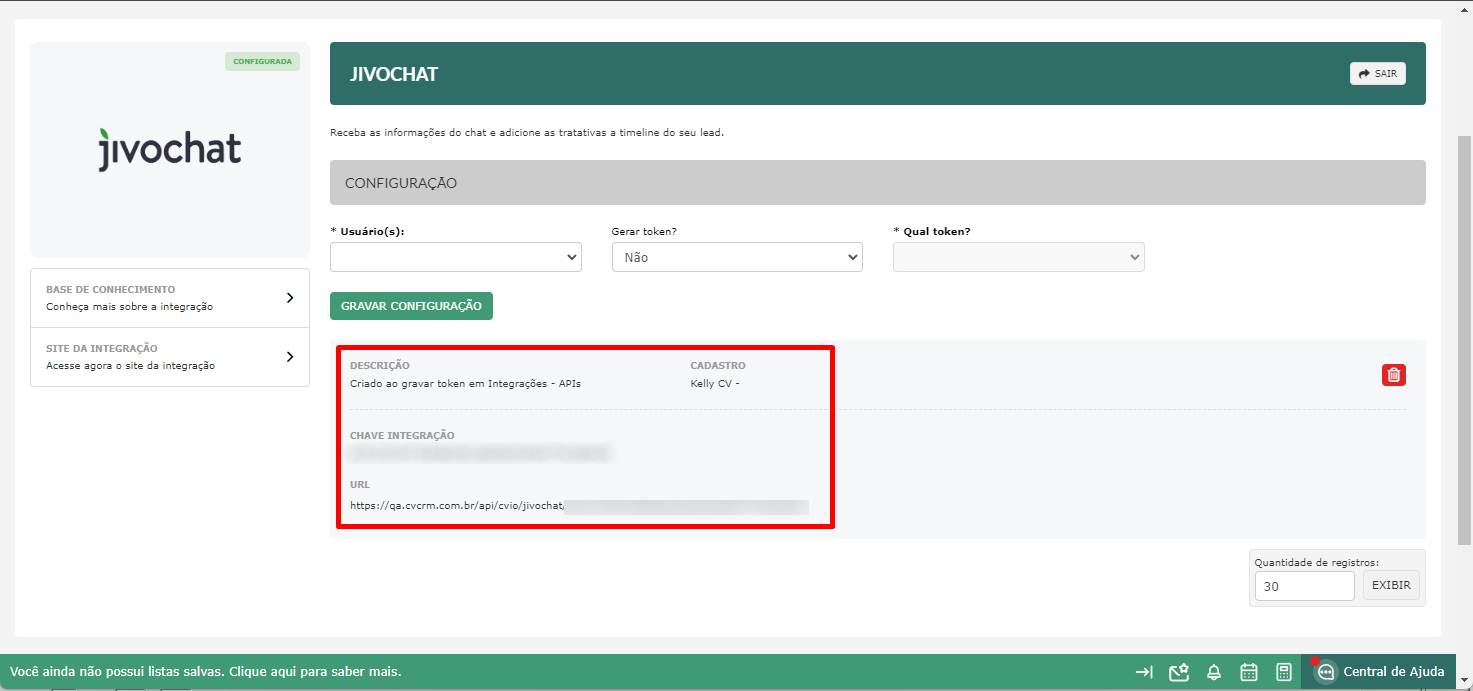Click the description 'Criado ao gravar token' text

point(465,383)
